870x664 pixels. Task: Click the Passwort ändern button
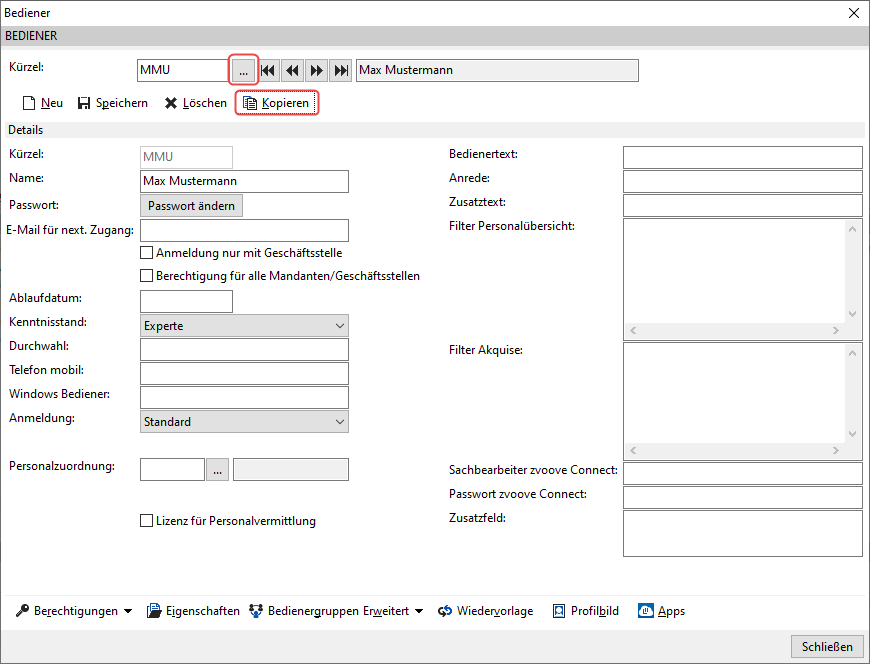(191, 206)
